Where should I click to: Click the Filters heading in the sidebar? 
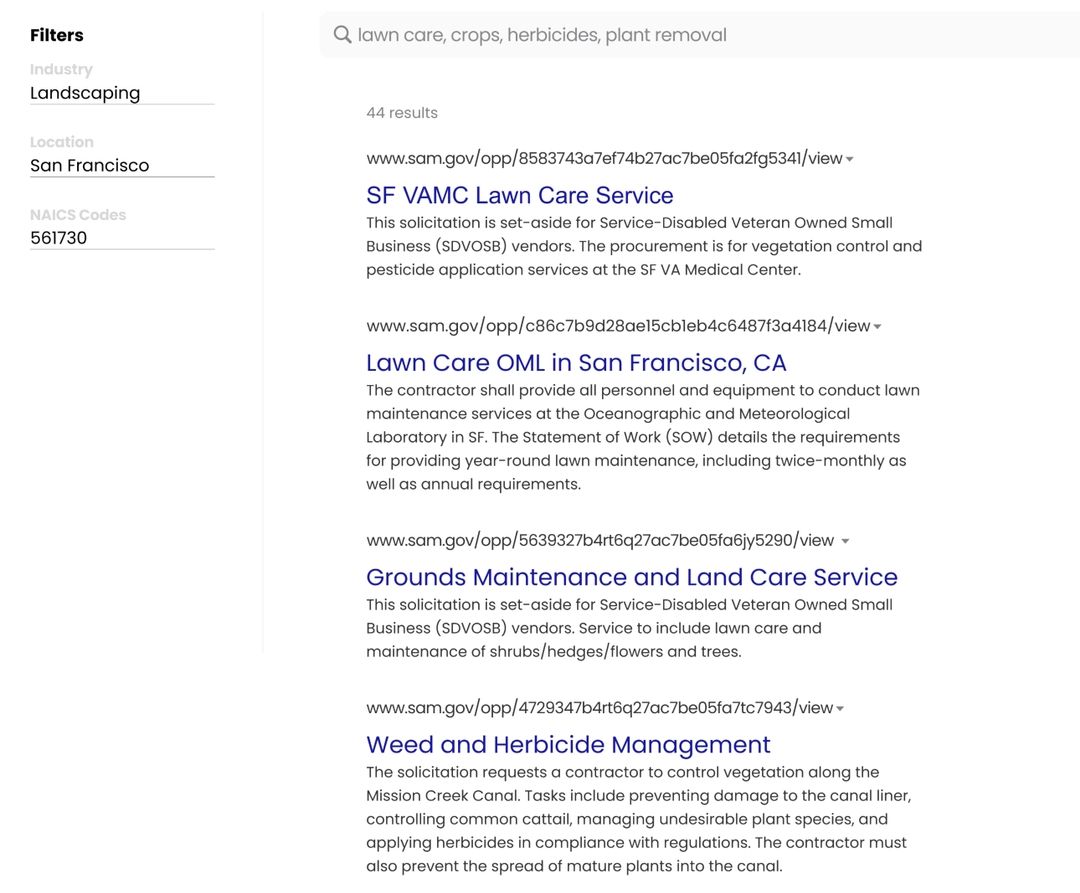[x=56, y=35]
